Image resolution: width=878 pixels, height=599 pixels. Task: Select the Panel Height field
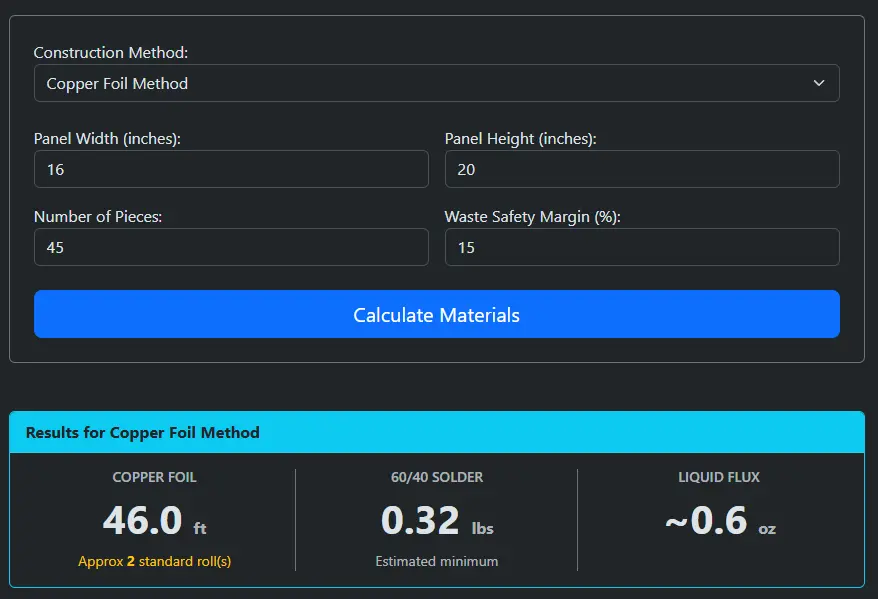pos(641,169)
